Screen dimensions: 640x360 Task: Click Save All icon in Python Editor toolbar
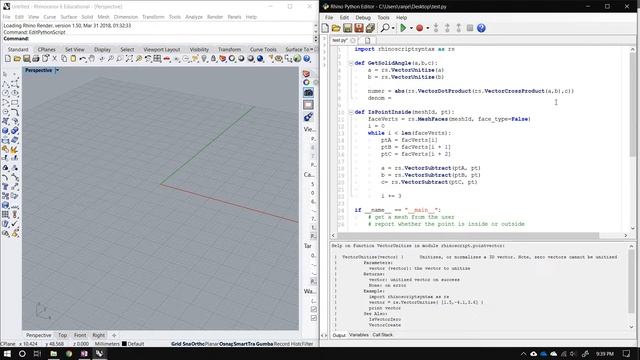370,28
